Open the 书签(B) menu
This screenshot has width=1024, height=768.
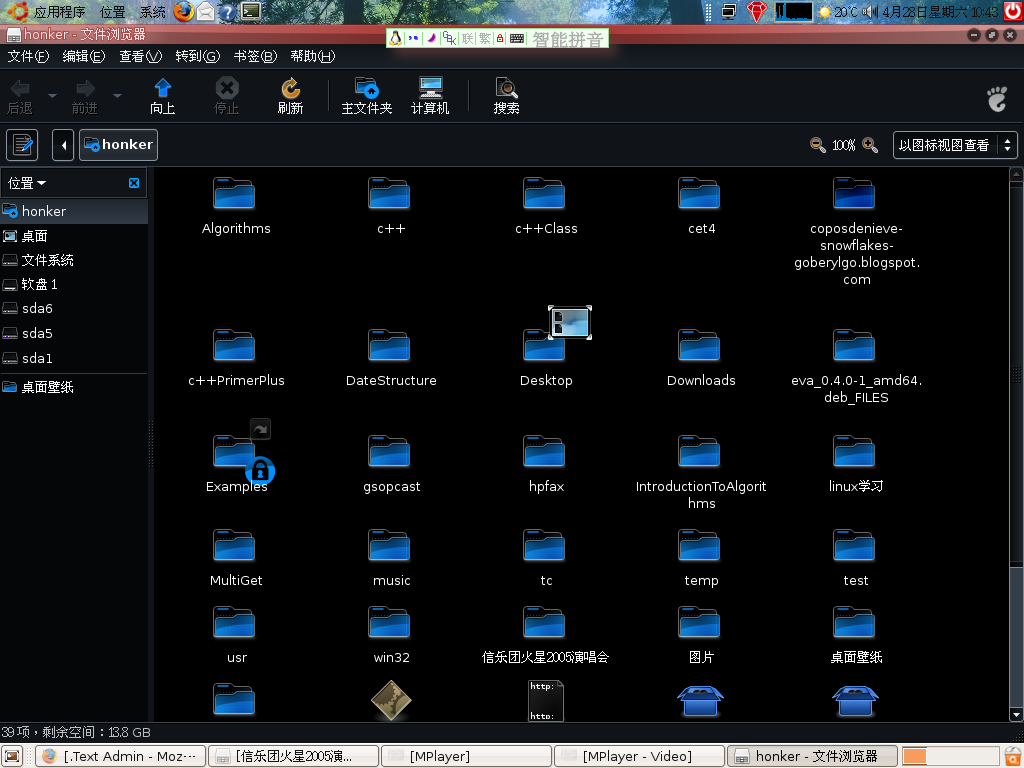pos(255,56)
